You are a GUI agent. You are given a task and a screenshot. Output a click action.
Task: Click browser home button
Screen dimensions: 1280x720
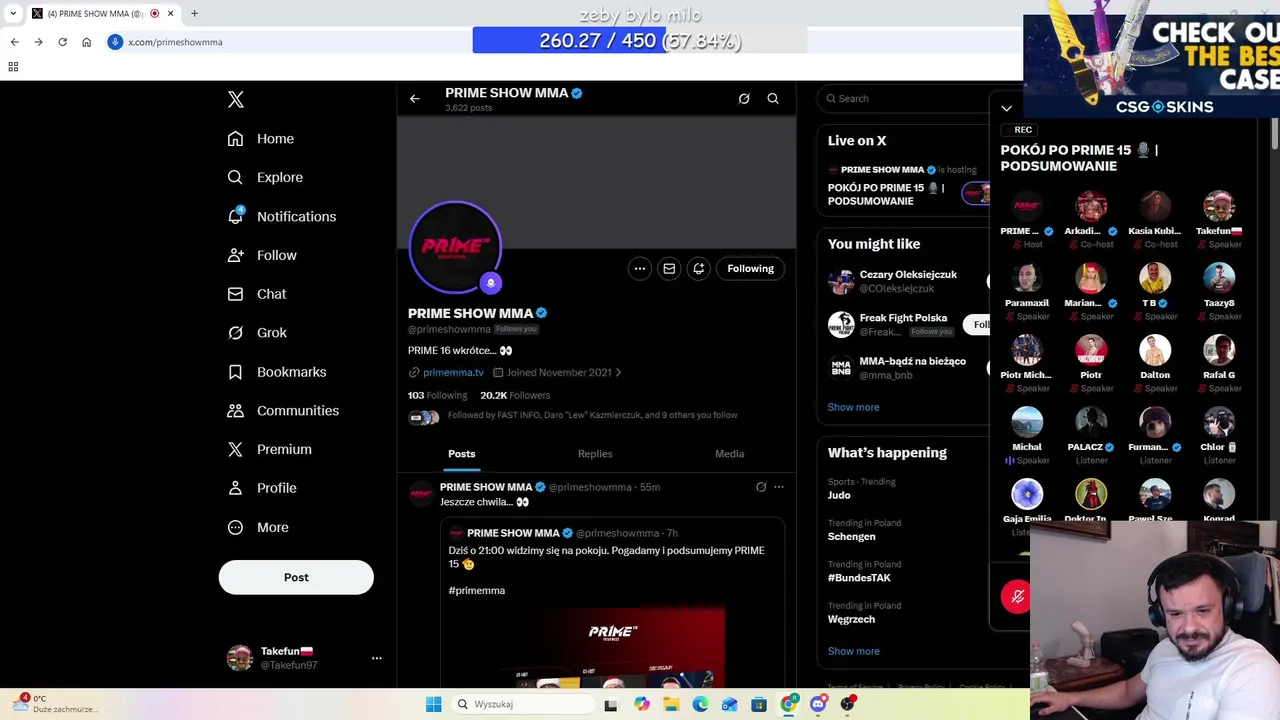tap(86, 42)
